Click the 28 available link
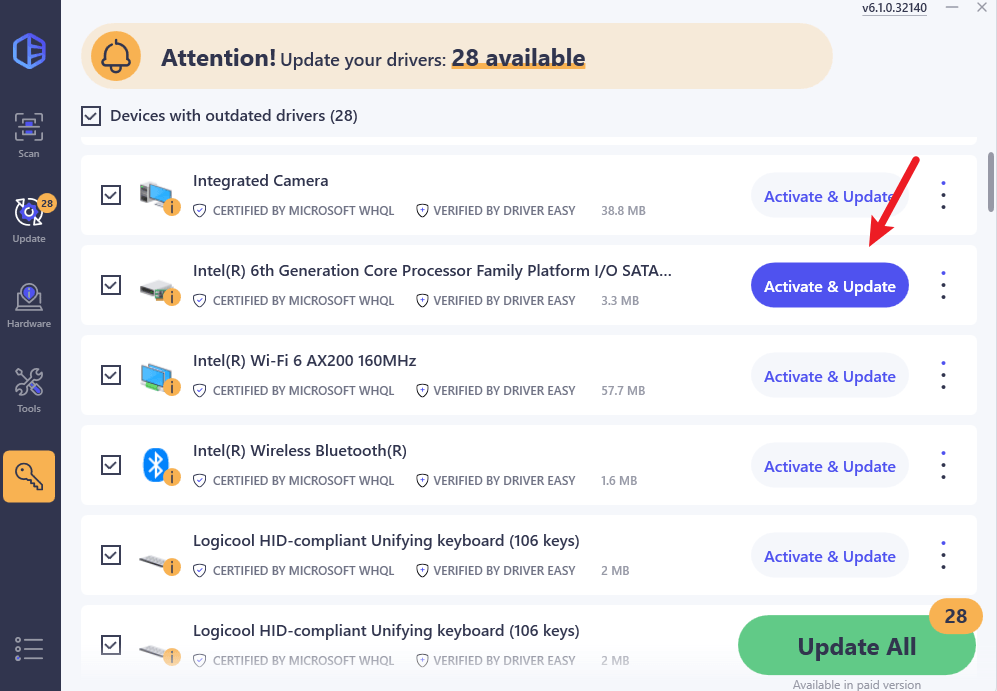This screenshot has height=691, width=997. 518,58
